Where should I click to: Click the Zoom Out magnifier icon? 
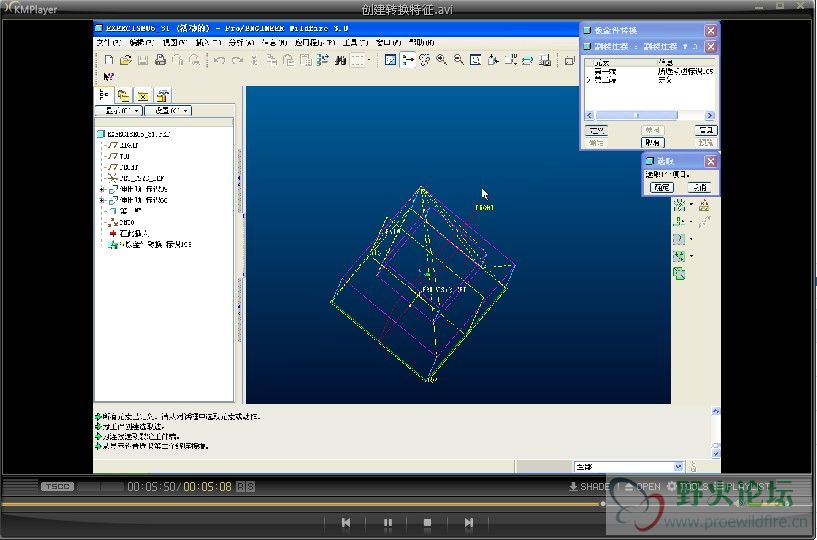coord(459,60)
